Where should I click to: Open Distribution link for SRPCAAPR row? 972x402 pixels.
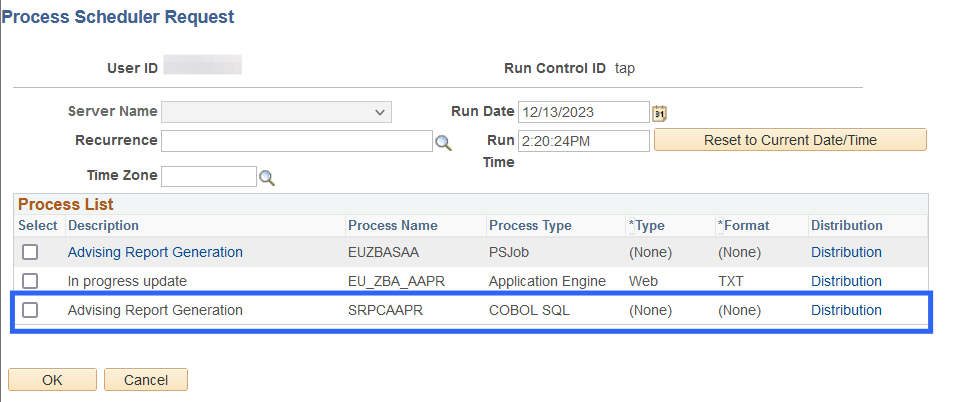click(846, 310)
